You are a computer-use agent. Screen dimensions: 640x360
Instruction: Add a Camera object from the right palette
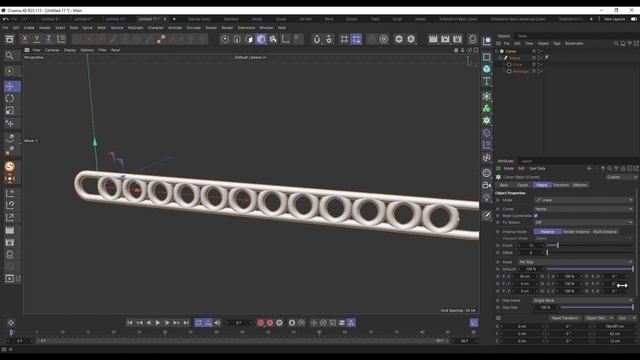click(x=487, y=185)
